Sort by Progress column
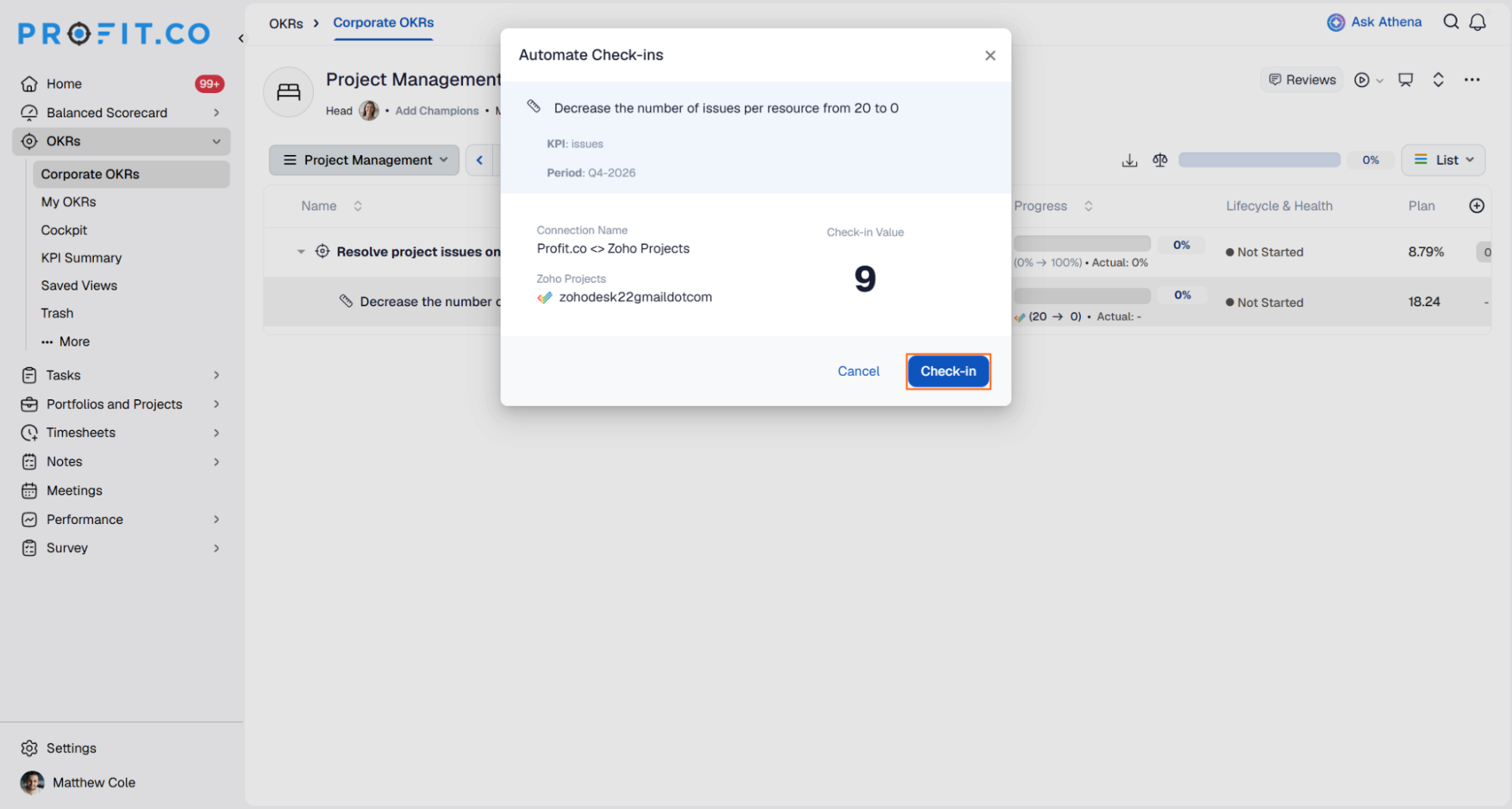Image resolution: width=1512 pixels, height=809 pixels. click(1088, 206)
